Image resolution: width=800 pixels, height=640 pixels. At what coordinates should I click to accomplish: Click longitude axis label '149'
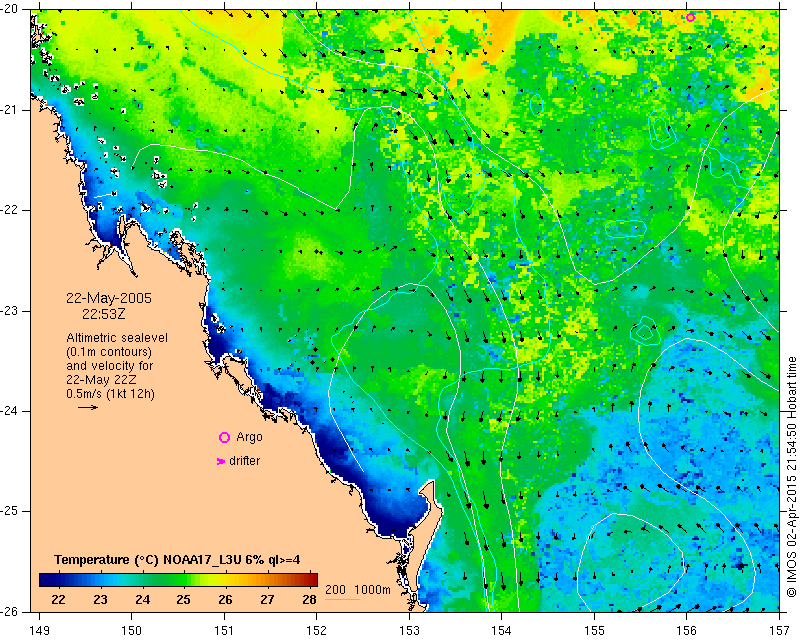coord(40,631)
